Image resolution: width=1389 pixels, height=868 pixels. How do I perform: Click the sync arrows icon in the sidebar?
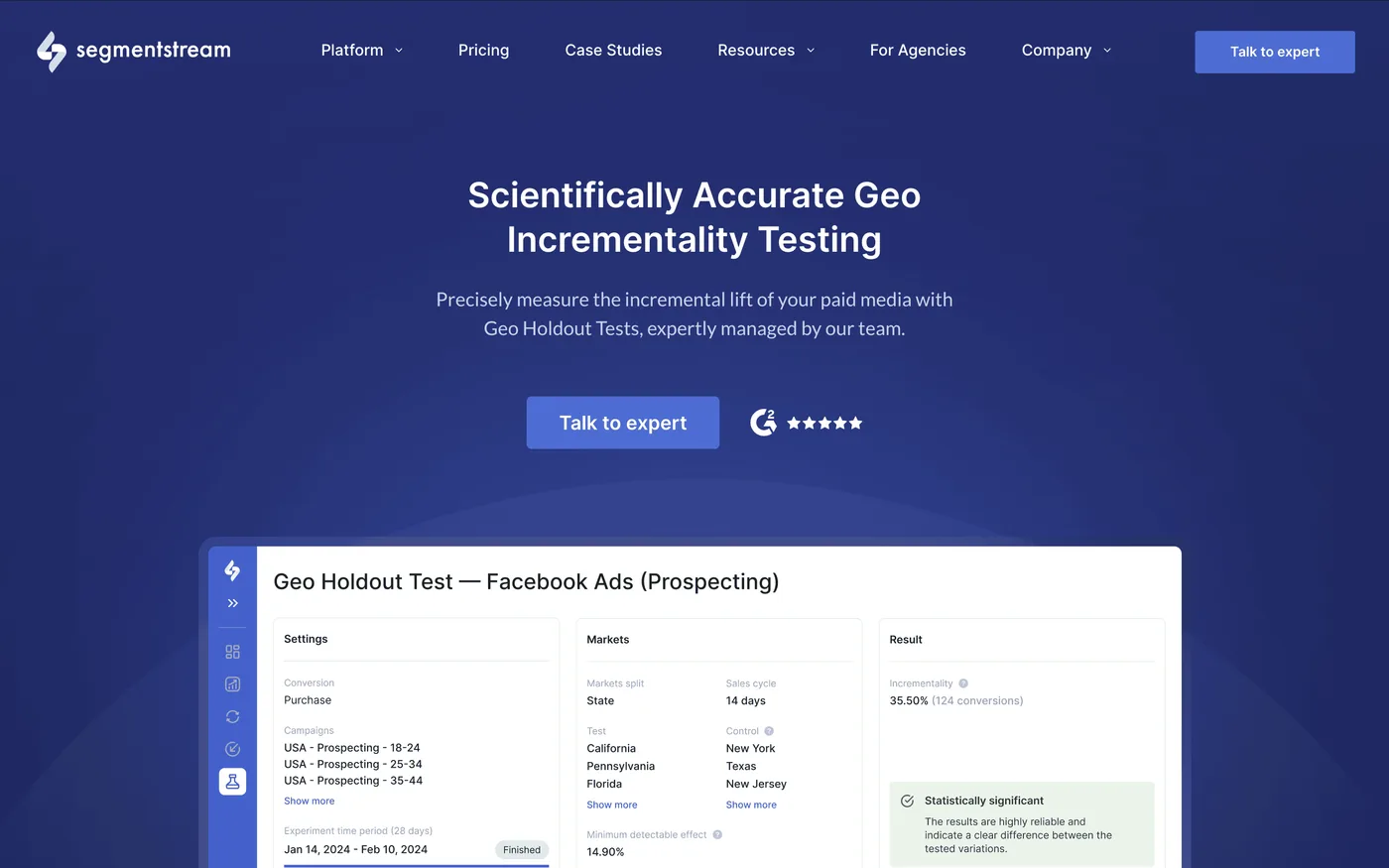(x=232, y=716)
